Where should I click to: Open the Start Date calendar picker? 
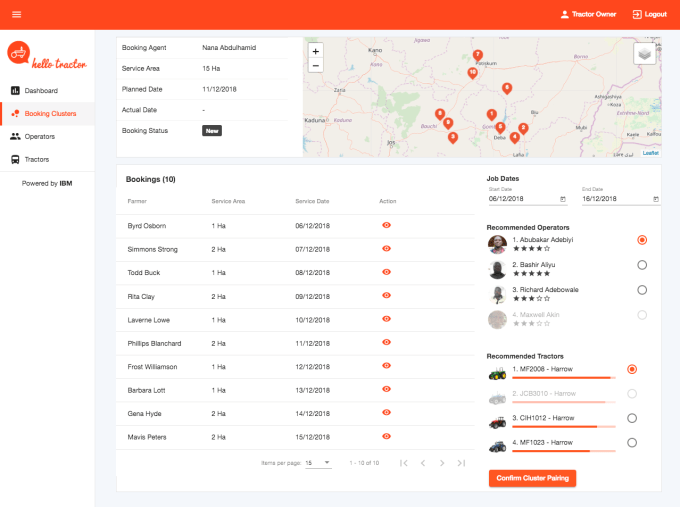coord(563,199)
